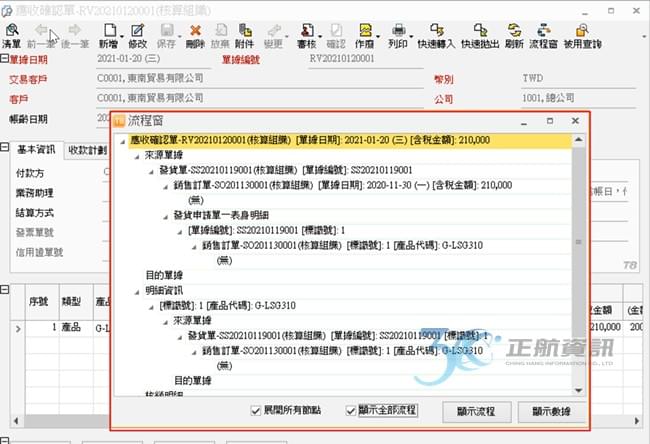Select 銷售訂單 row dated 2020-11-30
The image size is (650, 444).
pyautogui.click(x=343, y=185)
